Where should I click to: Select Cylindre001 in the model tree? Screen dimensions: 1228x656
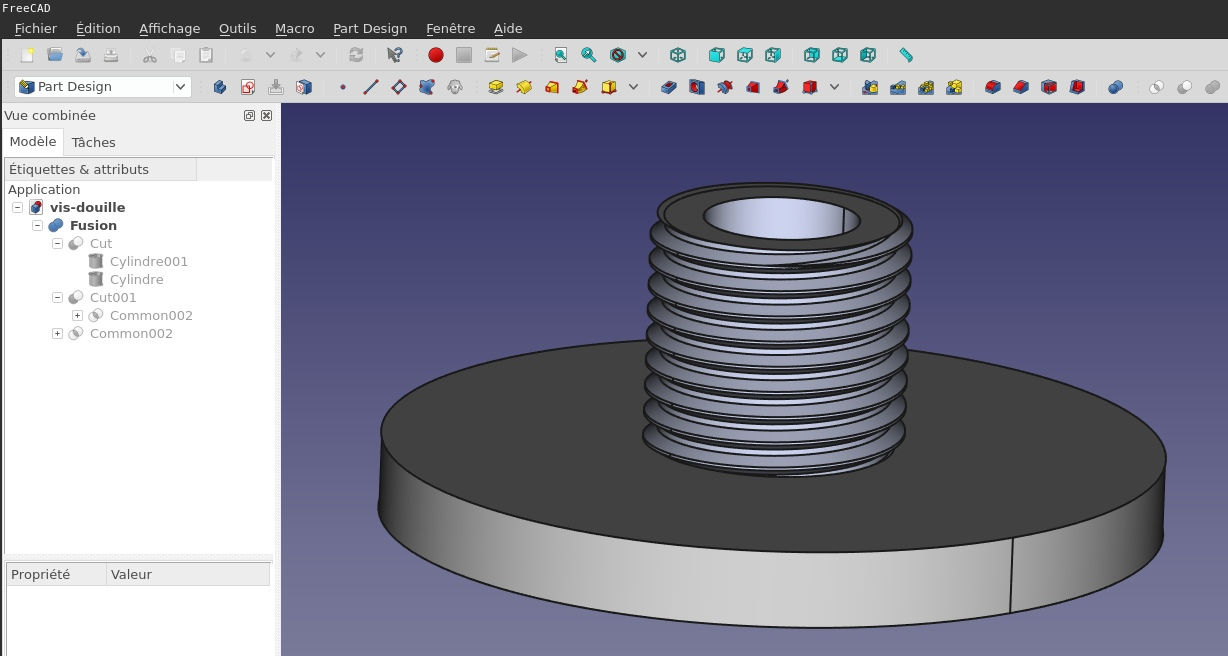pyautogui.click(x=148, y=261)
